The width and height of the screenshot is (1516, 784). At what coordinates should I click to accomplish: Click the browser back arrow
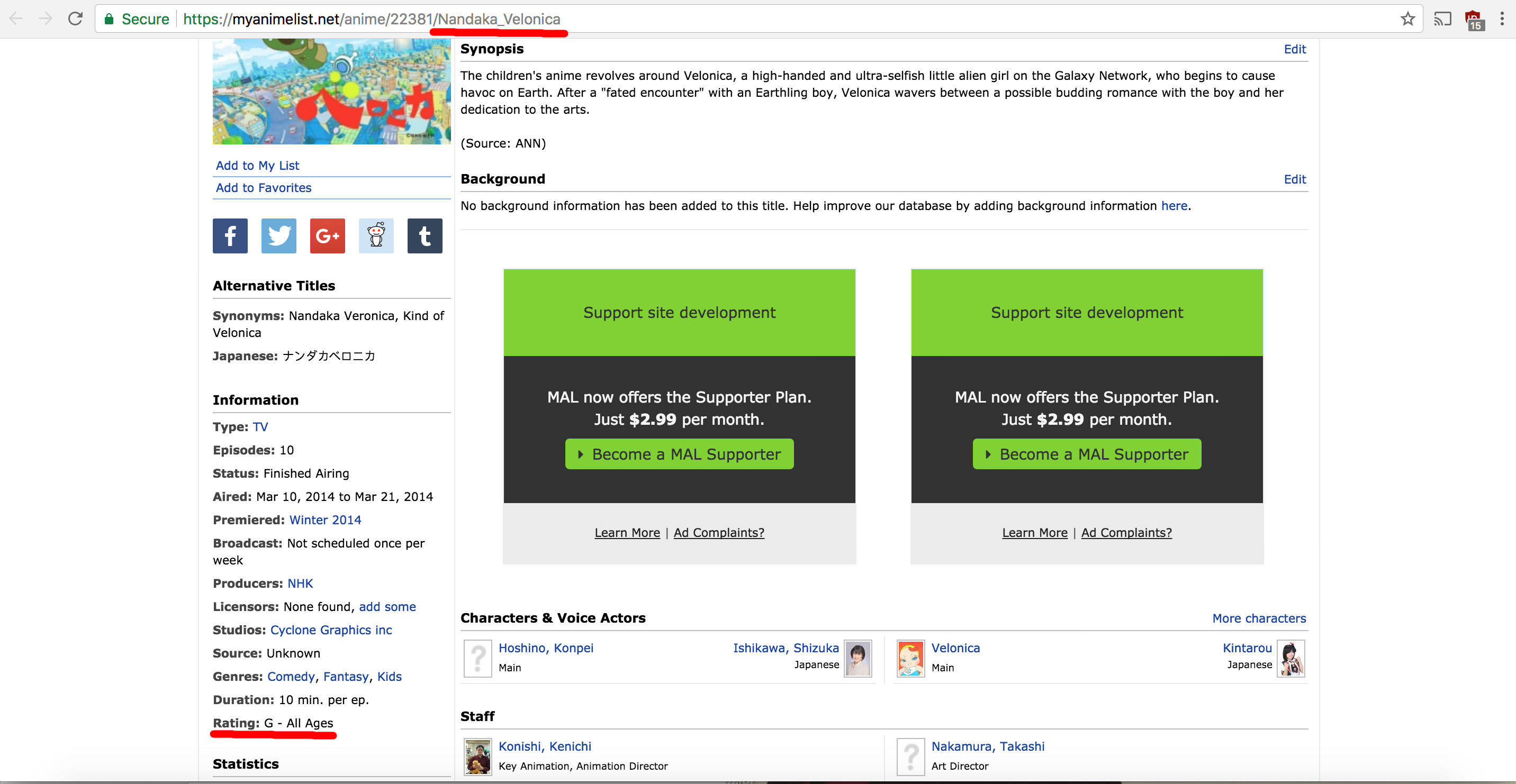(16, 19)
